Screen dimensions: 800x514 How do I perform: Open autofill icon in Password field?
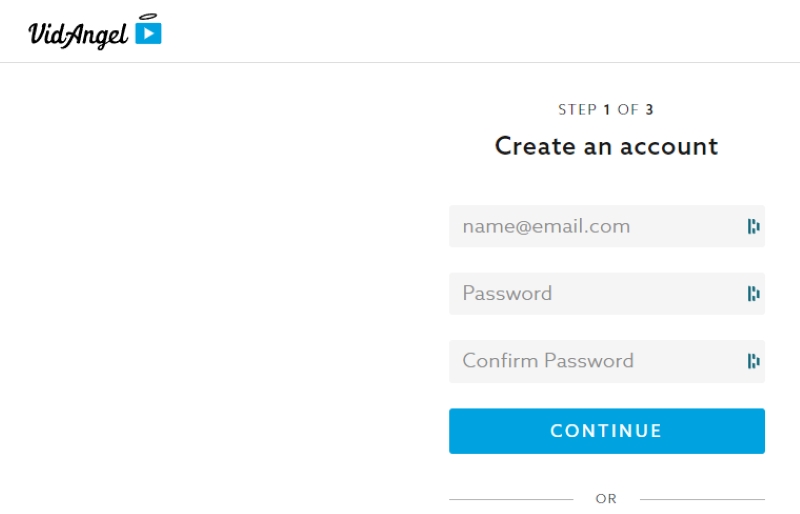754,293
